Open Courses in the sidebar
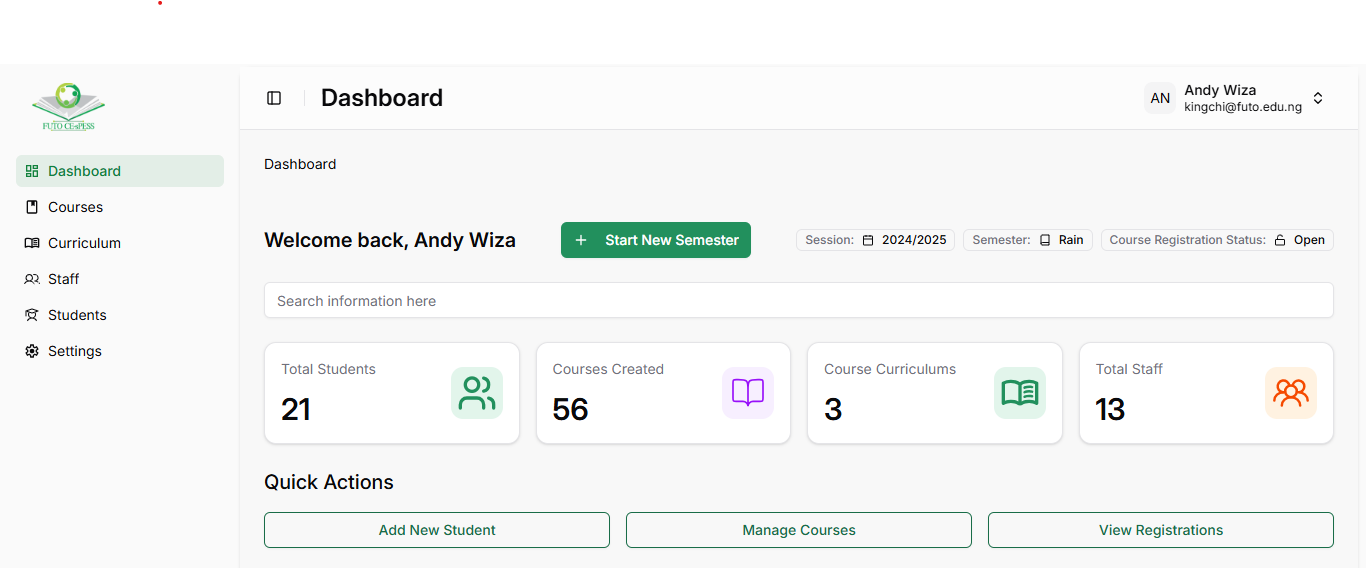Viewport: 1366px width, 568px height. pyautogui.click(x=76, y=207)
